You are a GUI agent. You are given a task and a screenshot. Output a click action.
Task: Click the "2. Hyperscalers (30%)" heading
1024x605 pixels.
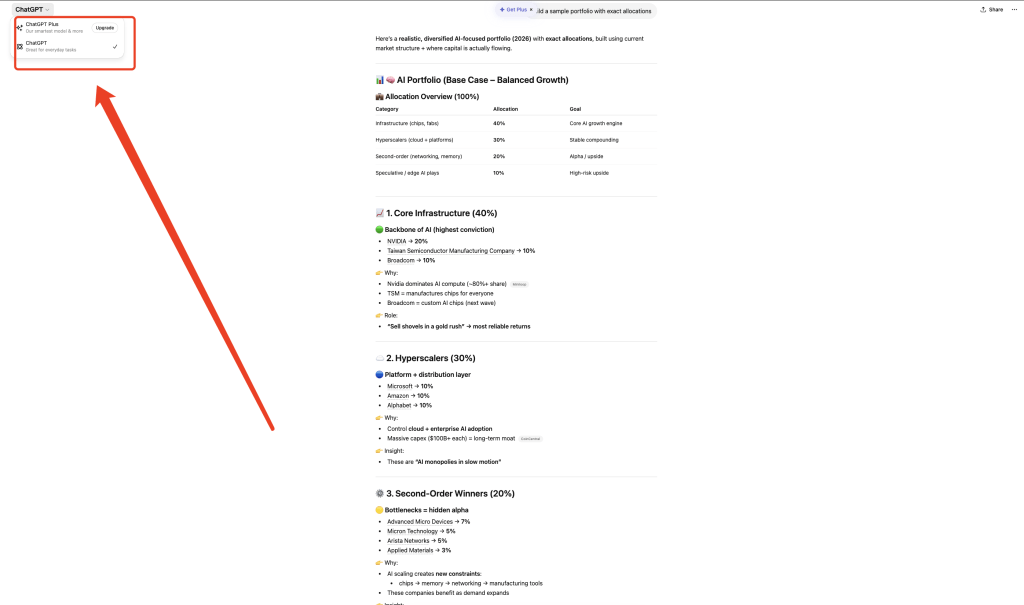tap(425, 358)
